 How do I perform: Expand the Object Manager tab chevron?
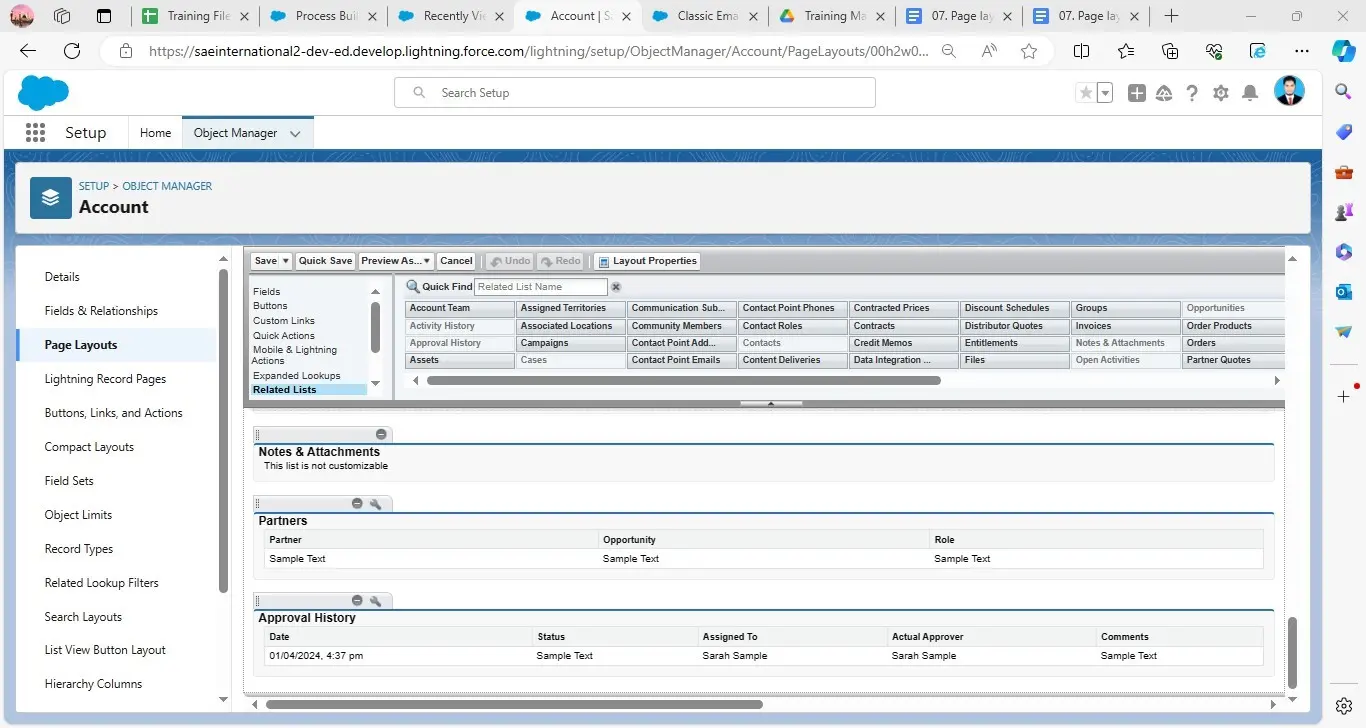pos(295,134)
